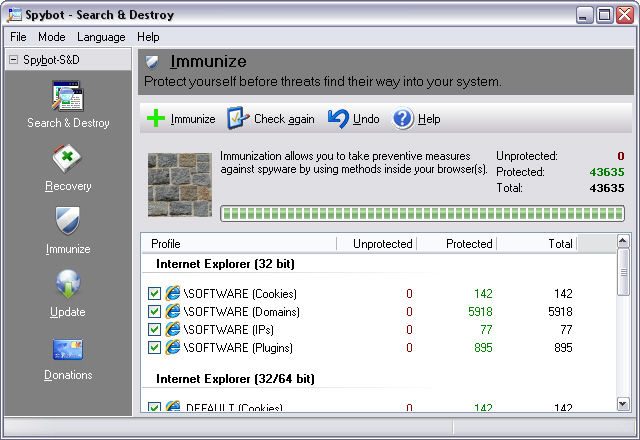Click the IE icon beside \SOFTWARE (Domains)
640x440 pixels.
(x=173, y=311)
